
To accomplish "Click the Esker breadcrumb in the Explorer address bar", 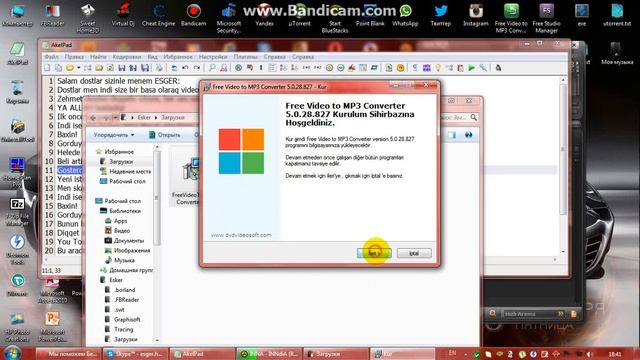I will click(144, 118).
